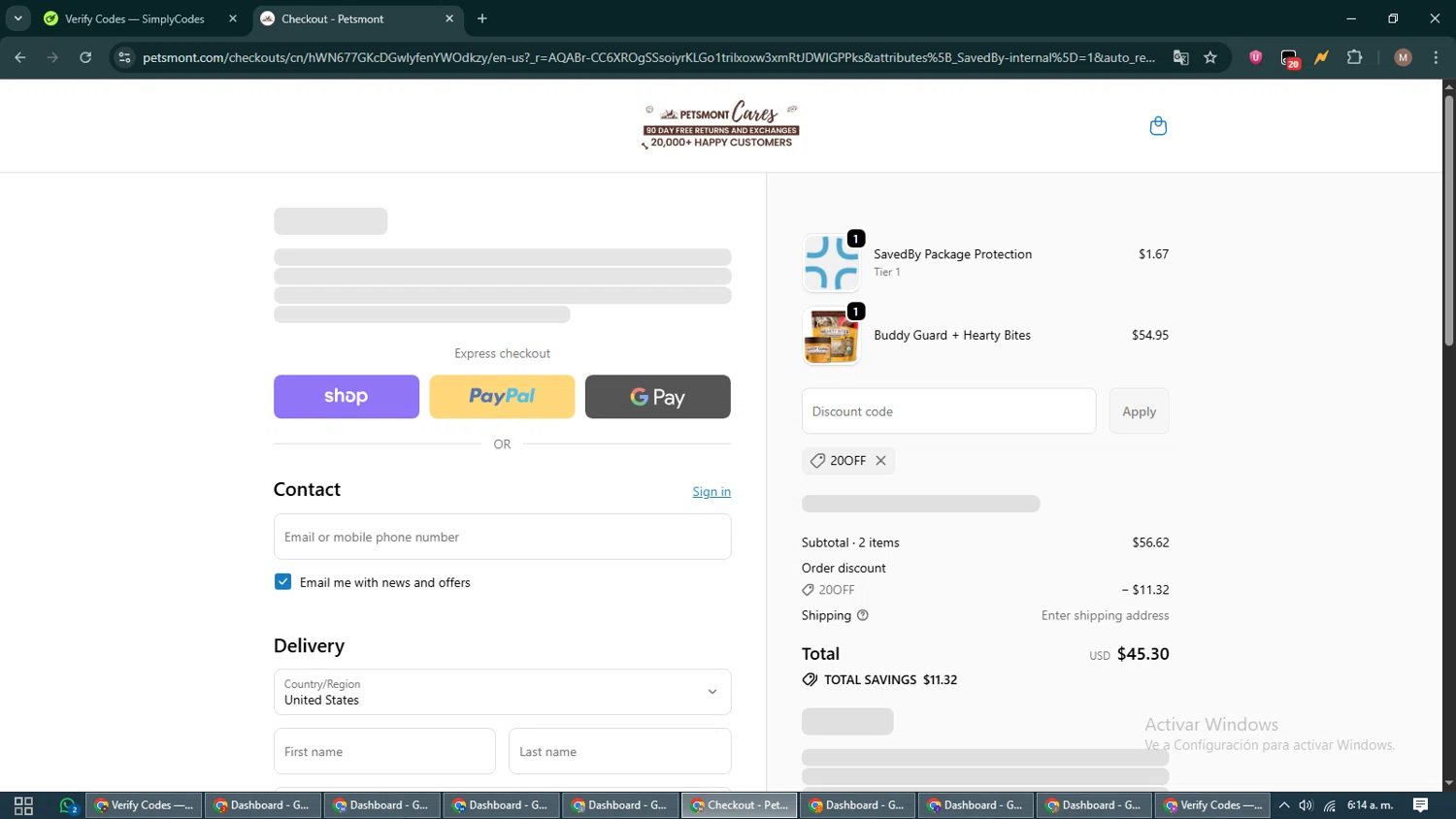Remove the 20OFF discount code tag

[880, 461]
